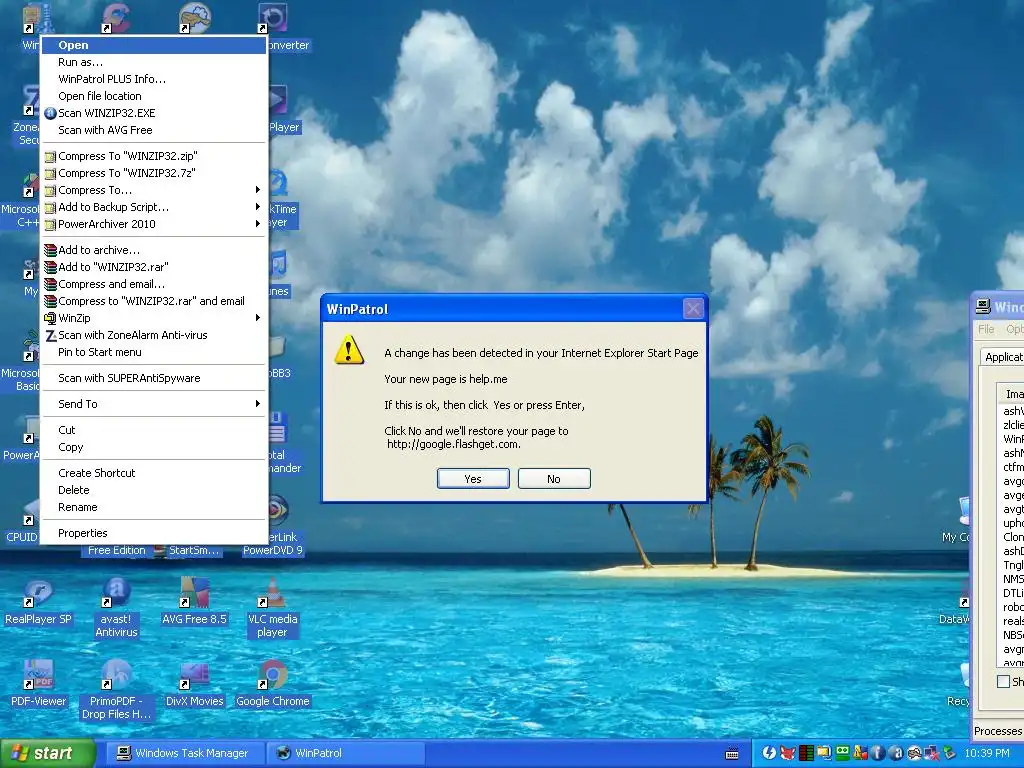Expand the PowerArchiver 2010 submenu arrow
The width and height of the screenshot is (1024, 768).
tap(258, 224)
